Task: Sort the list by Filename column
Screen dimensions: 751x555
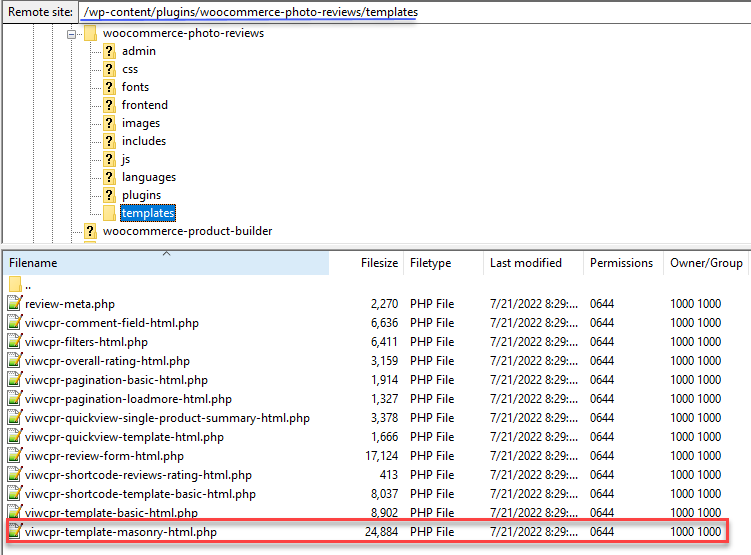Action: pyautogui.click(x=167, y=263)
